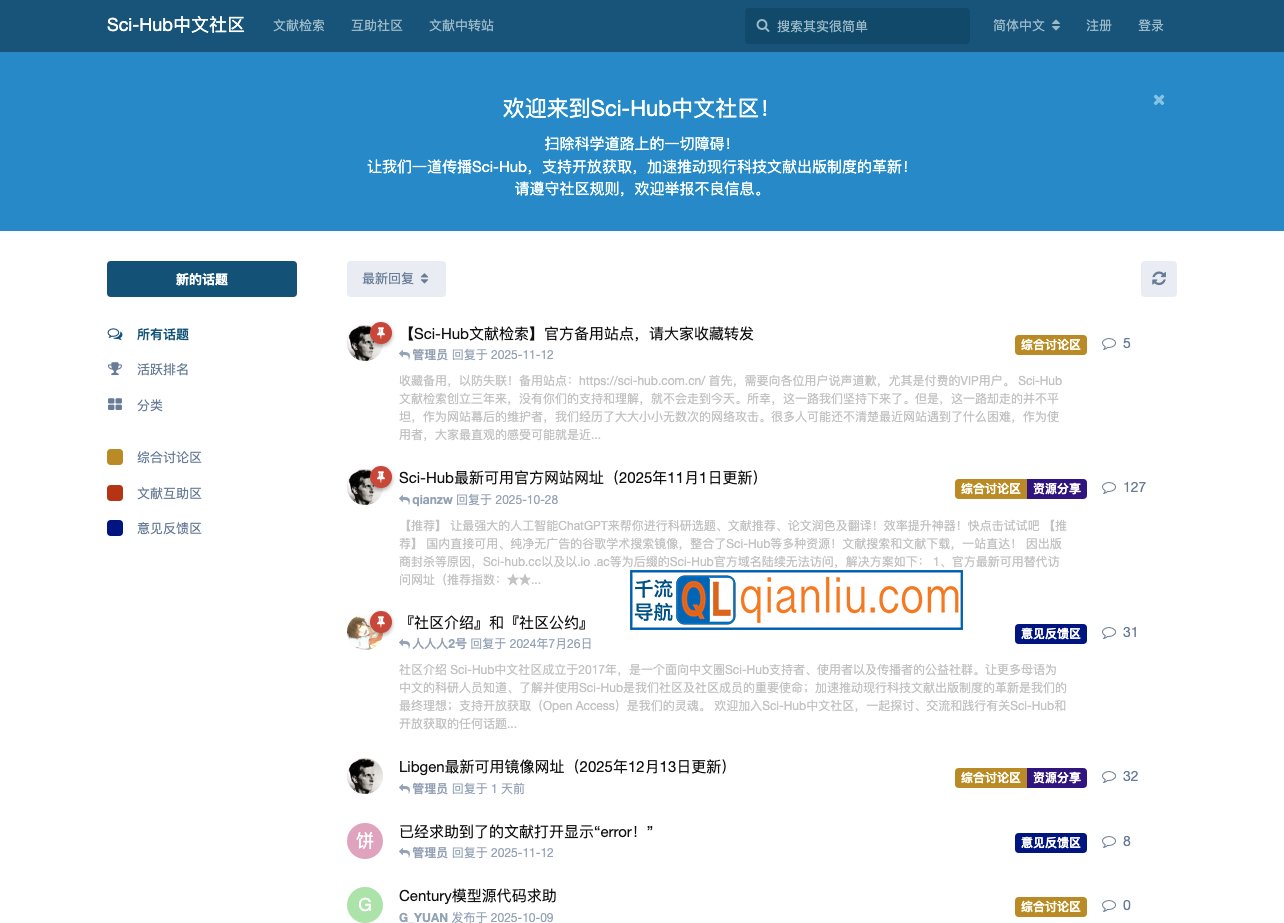Switch to the 文献检索 nav item
Image resolution: width=1284 pixels, height=923 pixels.
click(x=298, y=26)
